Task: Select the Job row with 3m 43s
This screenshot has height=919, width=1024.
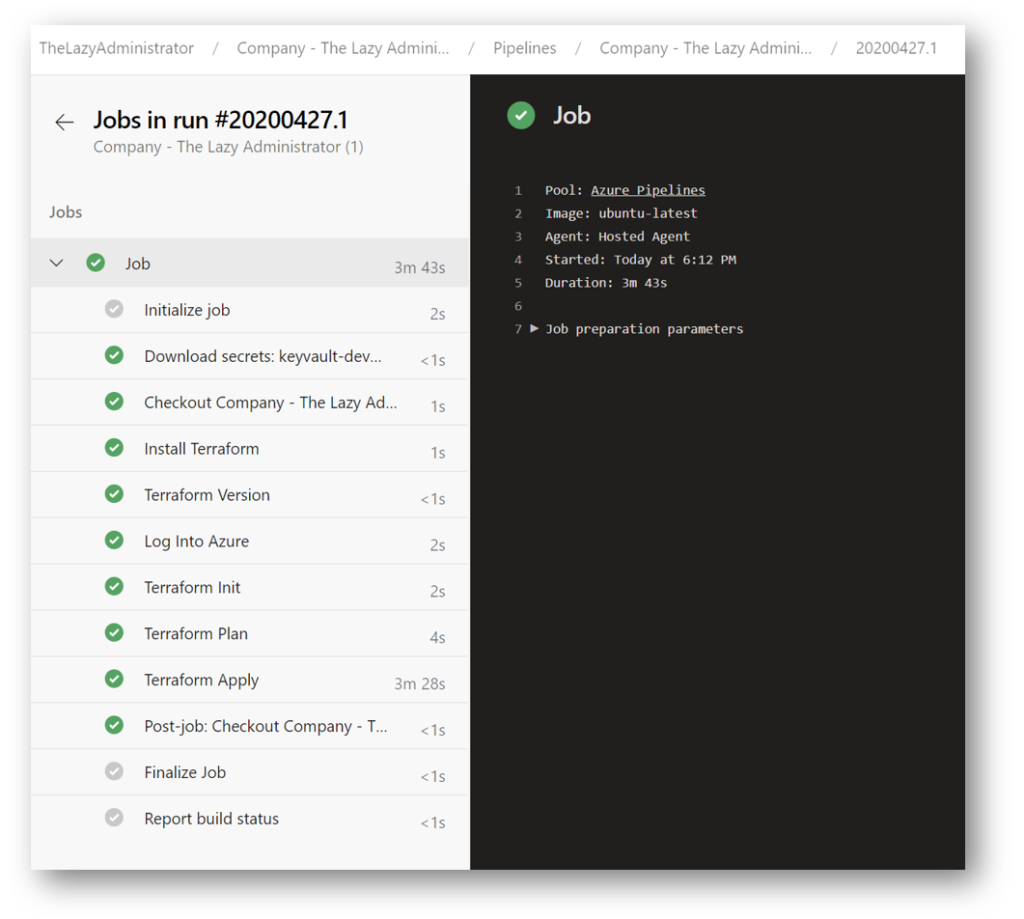Action: click(250, 263)
